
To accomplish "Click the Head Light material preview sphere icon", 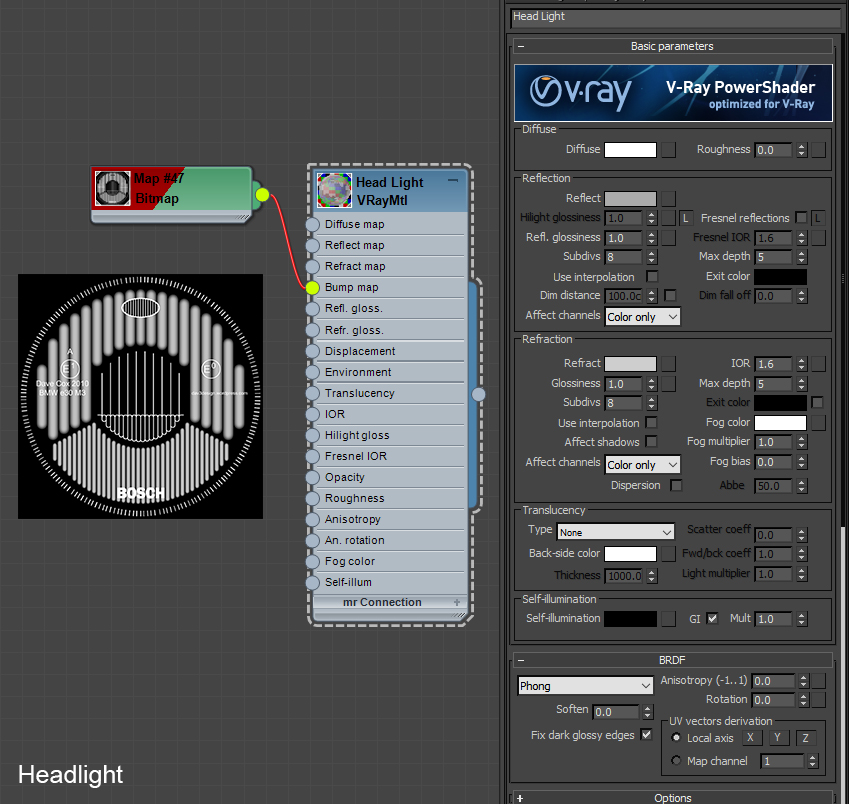I will tap(334, 191).
